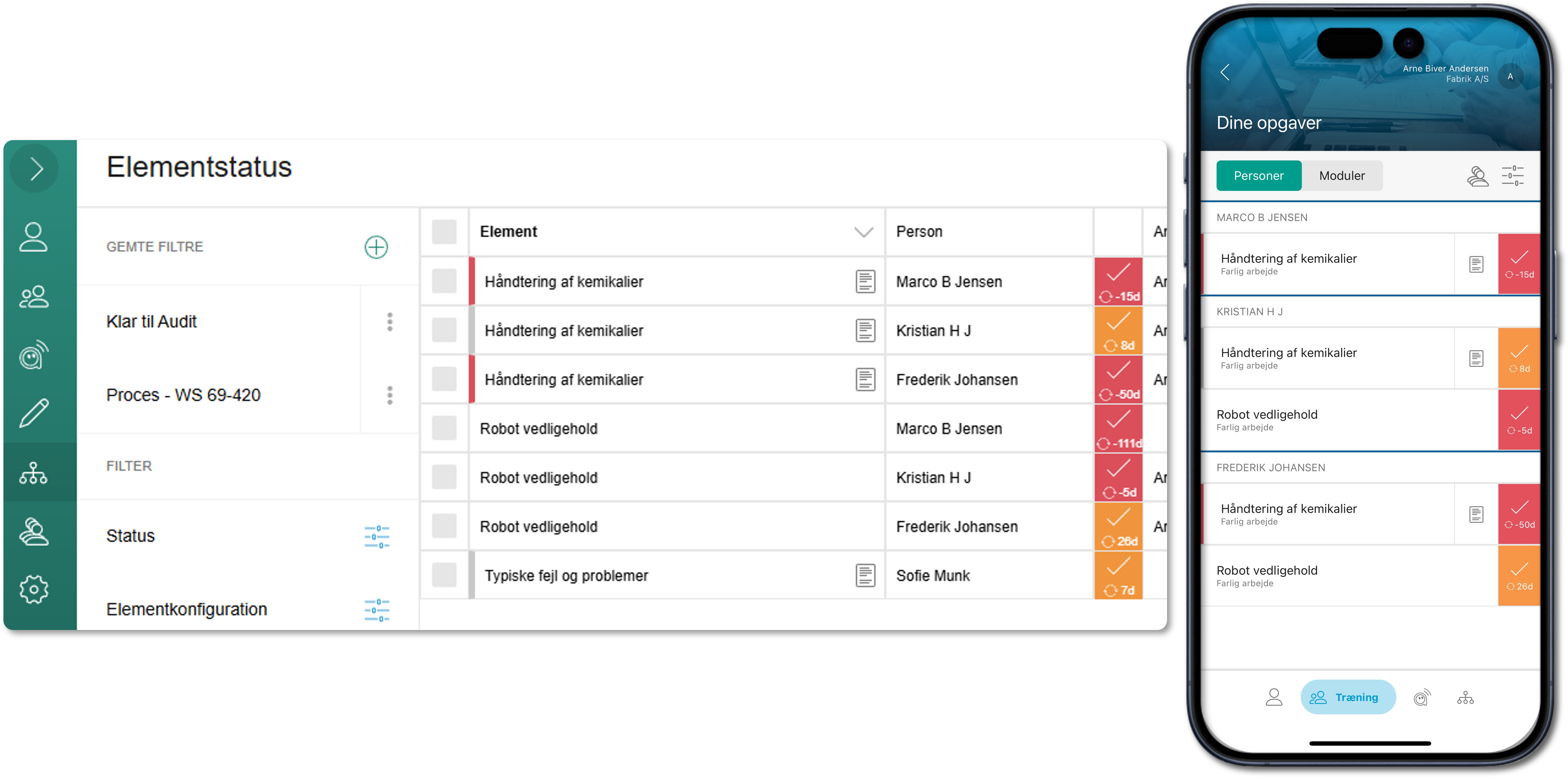
Task: Select the org hierarchy icon in sidebar
Action: coord(34,472)
